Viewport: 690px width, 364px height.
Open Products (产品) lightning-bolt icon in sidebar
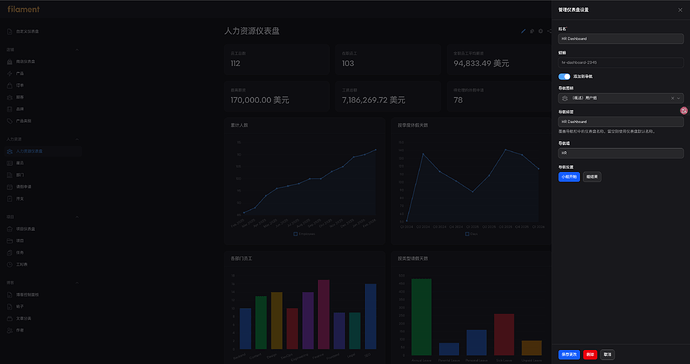click(10, 74)
